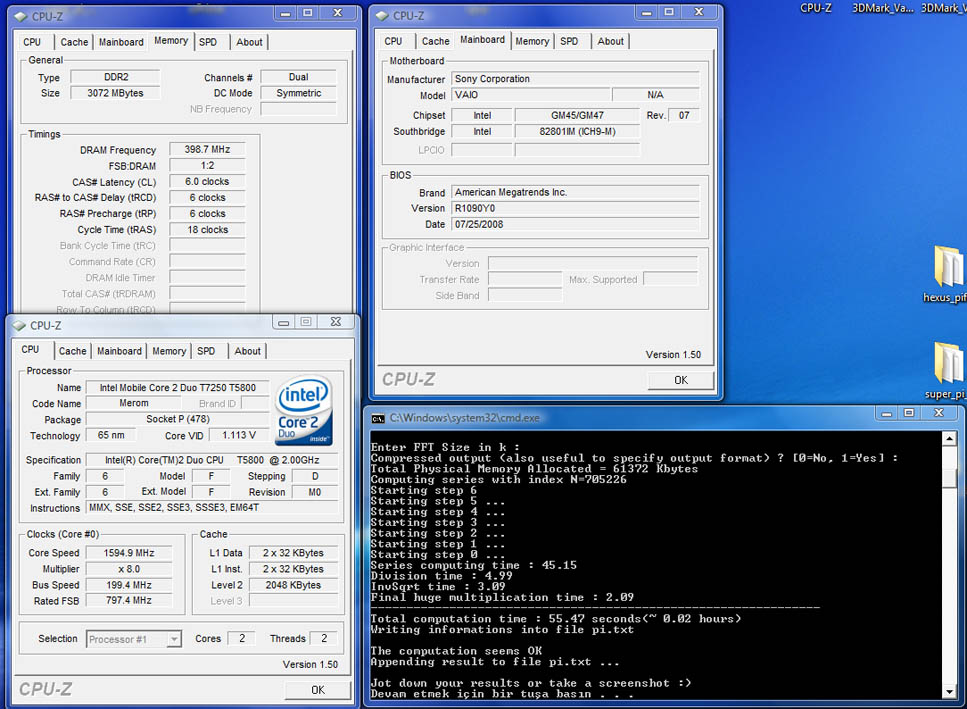Click the Instructions MMX, SSE list field
967x709 pixels.
click(212, 507)
